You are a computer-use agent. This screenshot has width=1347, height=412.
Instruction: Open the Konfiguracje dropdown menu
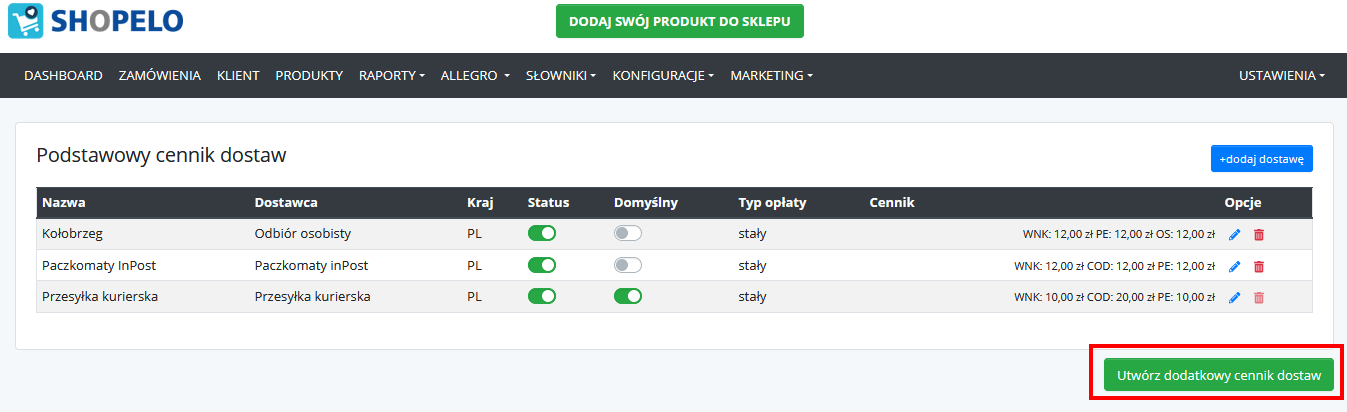pos(663,75)
